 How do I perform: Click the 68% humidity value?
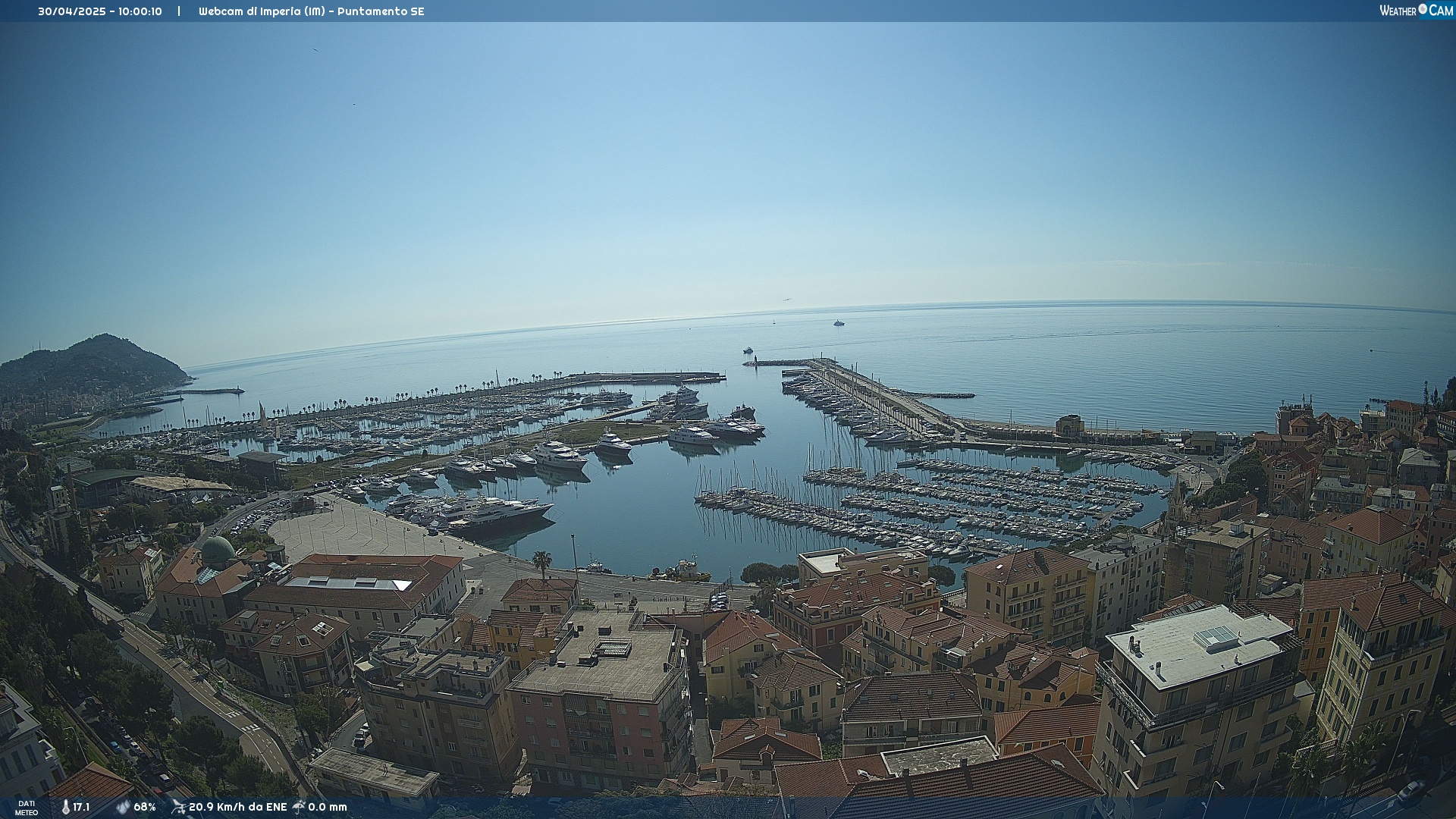point(145,807)
